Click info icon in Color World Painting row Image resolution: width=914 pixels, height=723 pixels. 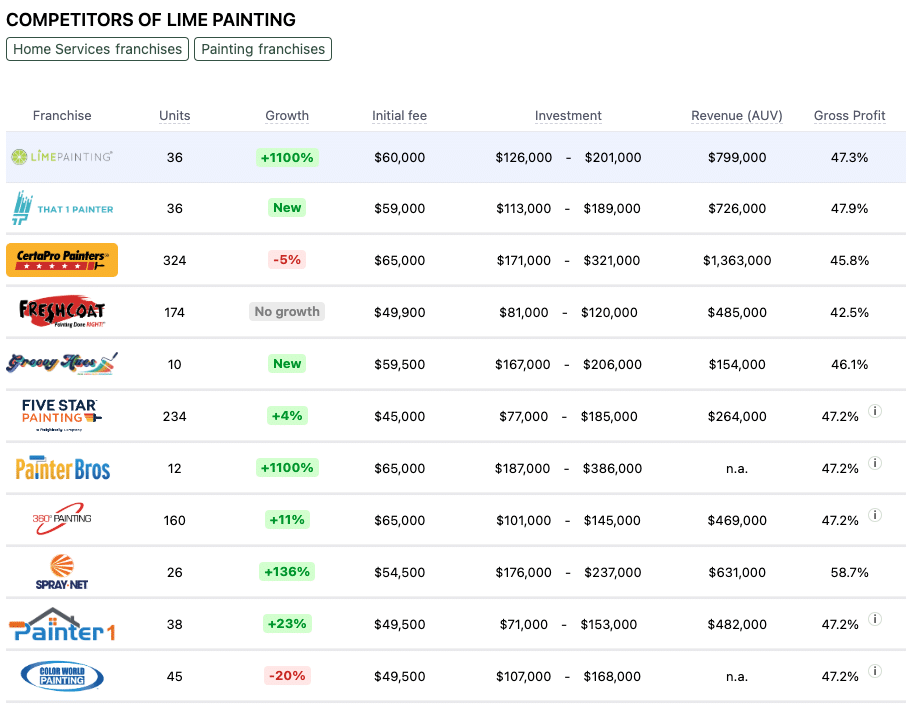point(874,671)
